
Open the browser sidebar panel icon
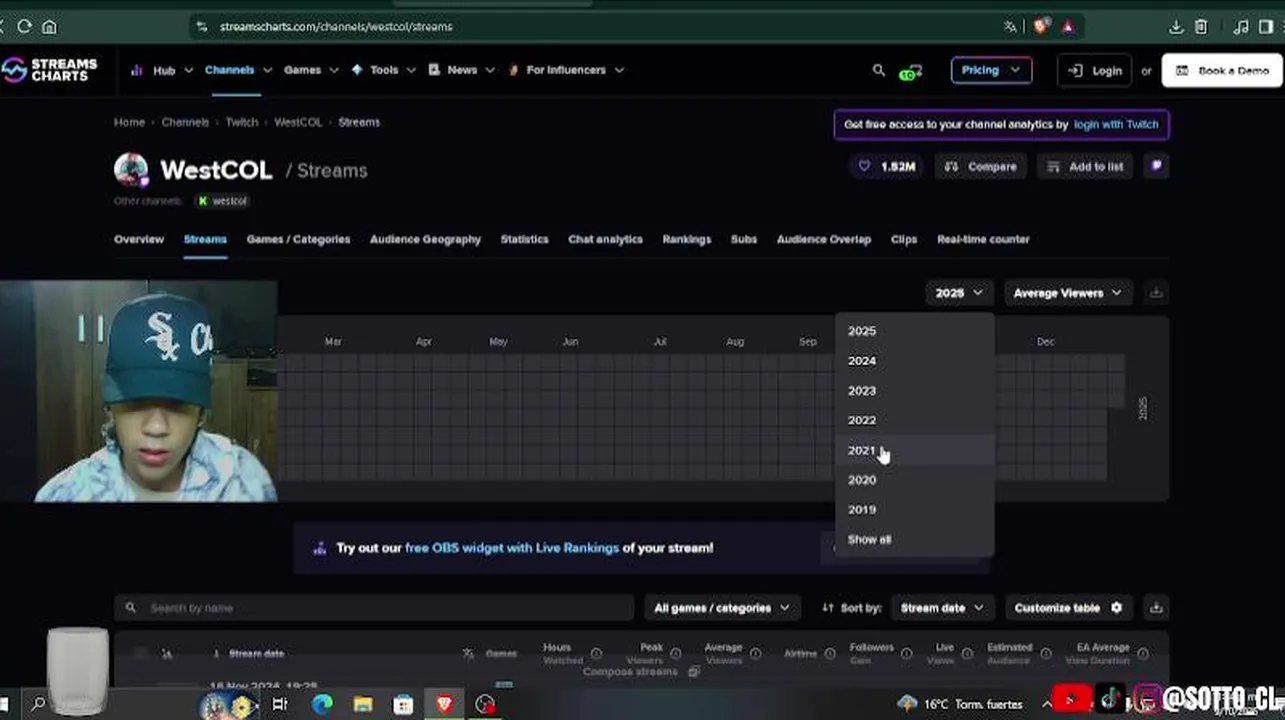coord(1266,27)
